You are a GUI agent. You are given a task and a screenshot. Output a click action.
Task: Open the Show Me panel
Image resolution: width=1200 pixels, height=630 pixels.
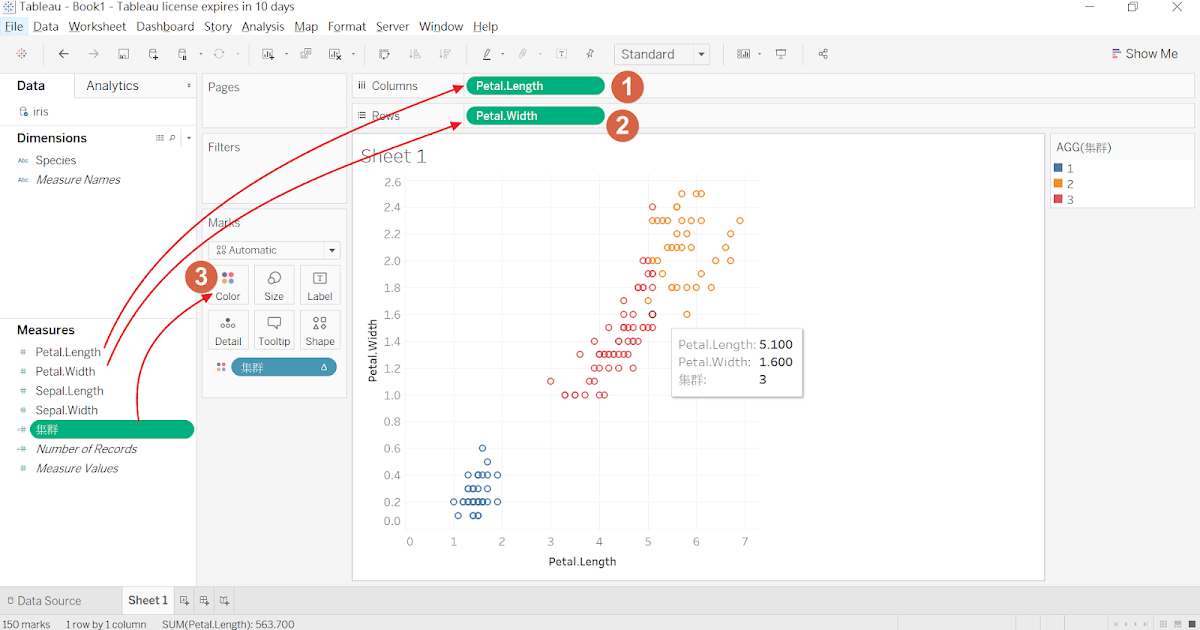click(1144, 53)
